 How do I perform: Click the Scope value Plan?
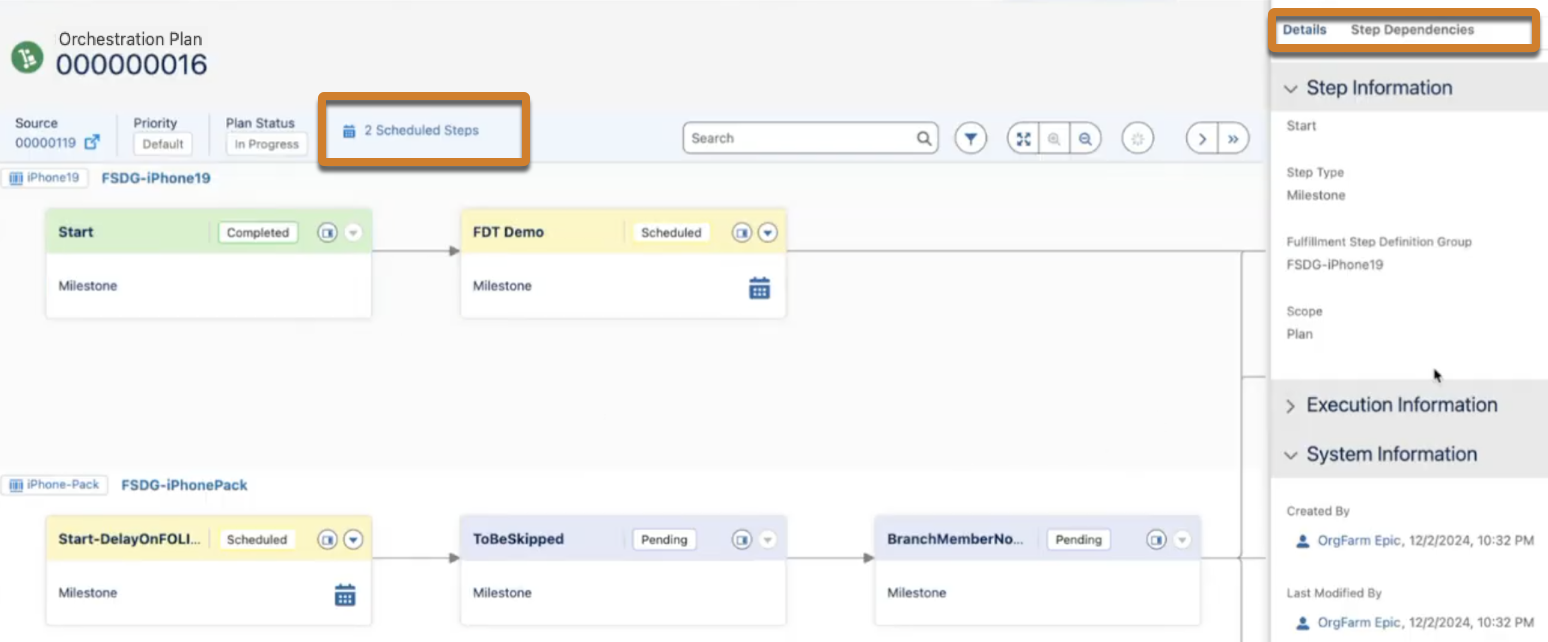pos(1299,334)
